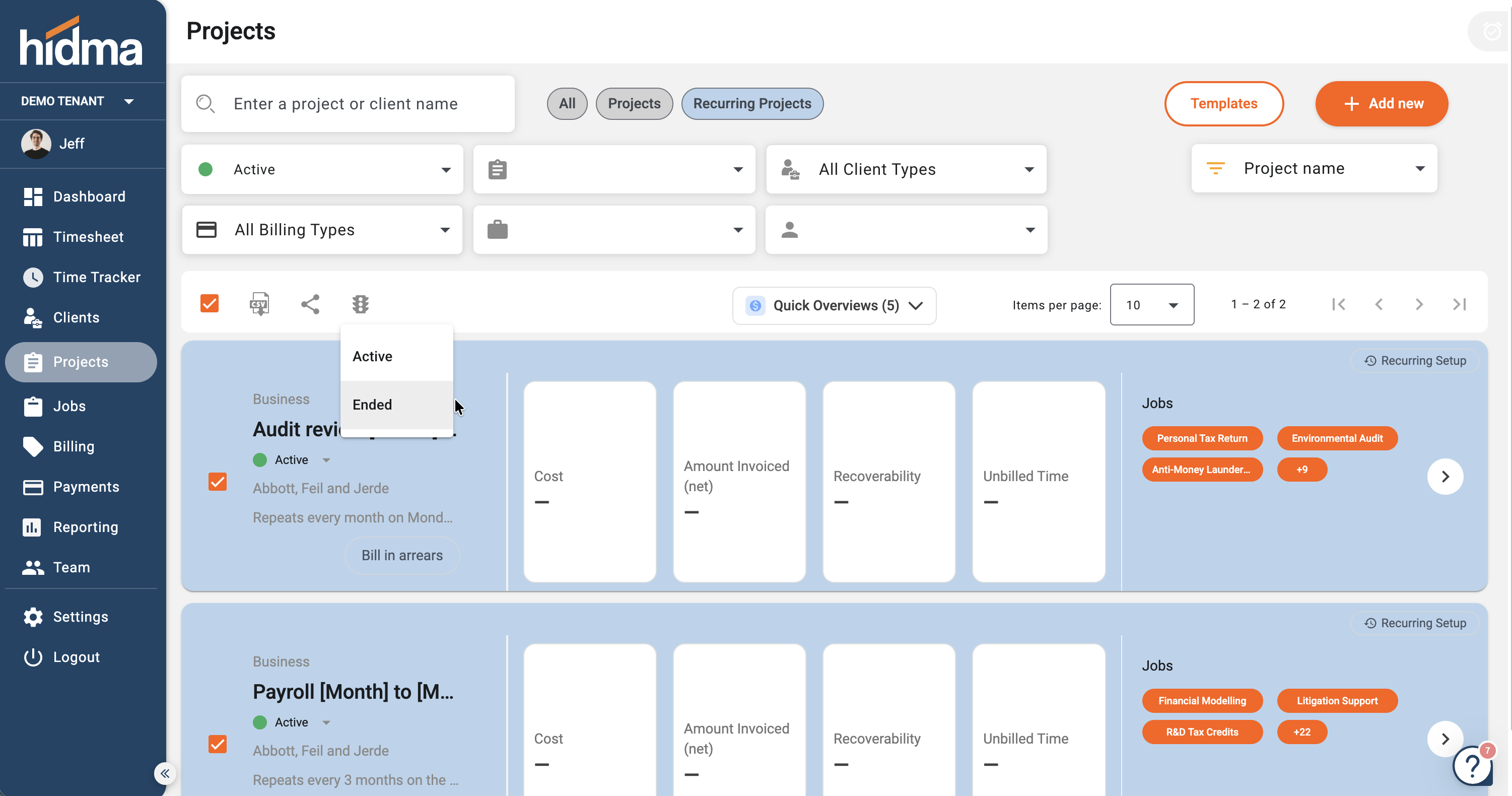Show +22 more jobs
This screenshot has width=1512, height=796.
(x=1302, y=732)
